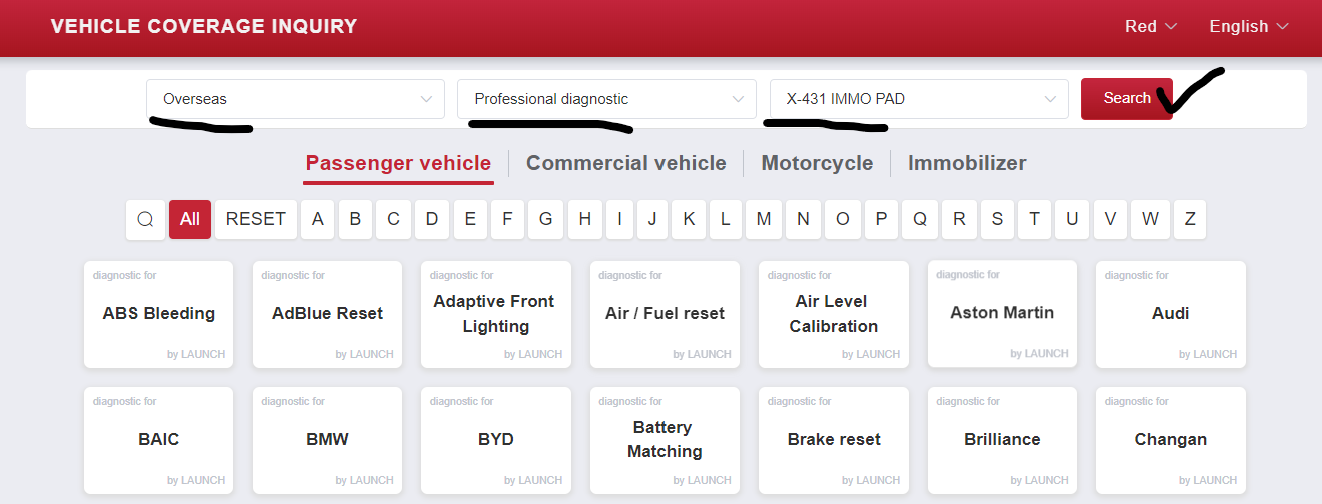The width and height of the screenshot is (1322, 504).
Task: Filter brands by letter C
Action: point(393,219)
